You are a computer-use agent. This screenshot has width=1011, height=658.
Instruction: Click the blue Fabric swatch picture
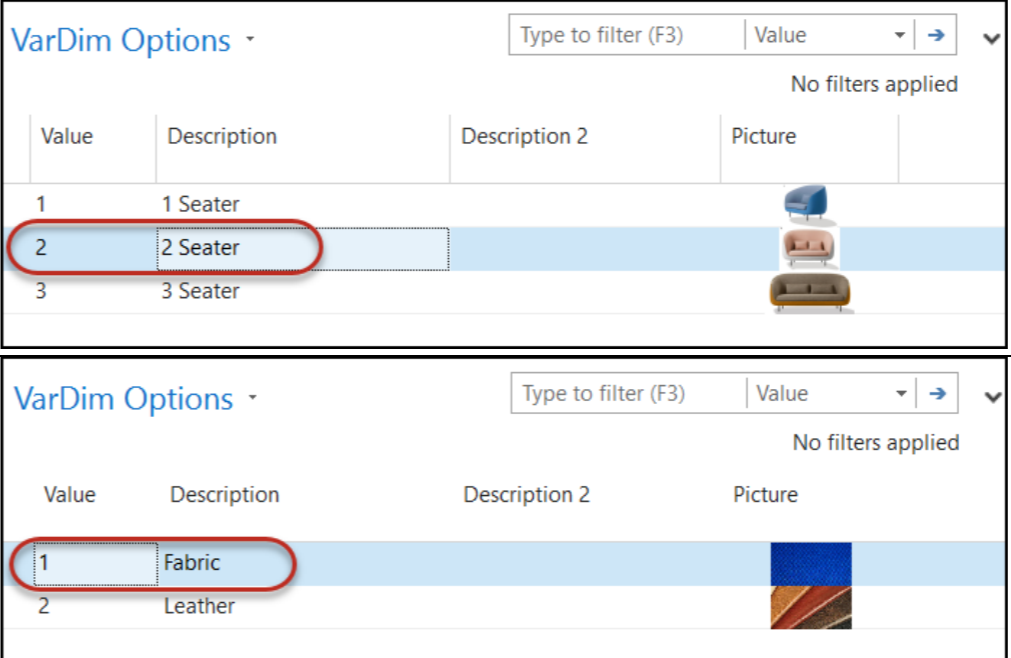point(811,564)
